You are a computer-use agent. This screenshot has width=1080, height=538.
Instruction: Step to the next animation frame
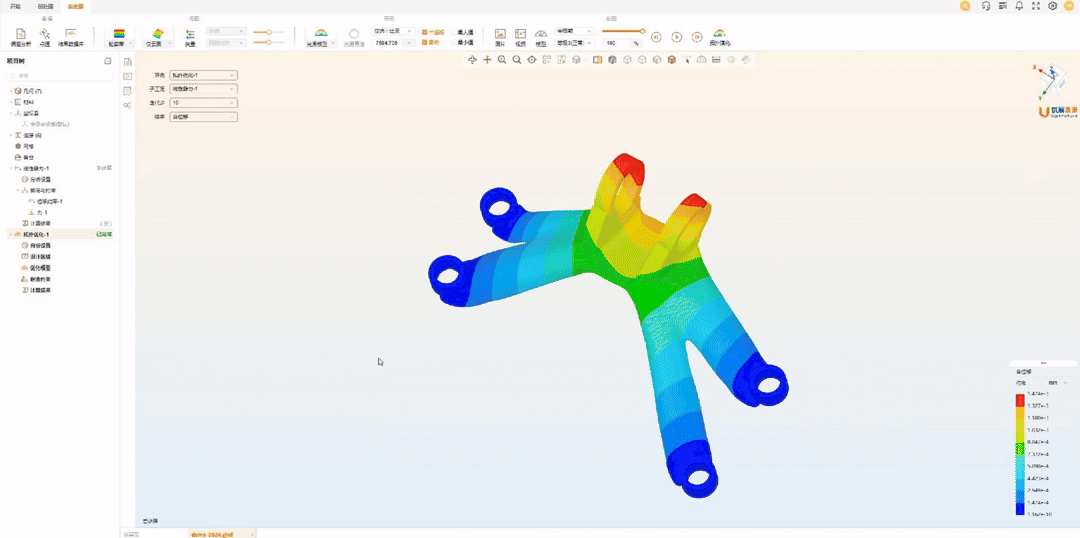click(x=697, y=37)
